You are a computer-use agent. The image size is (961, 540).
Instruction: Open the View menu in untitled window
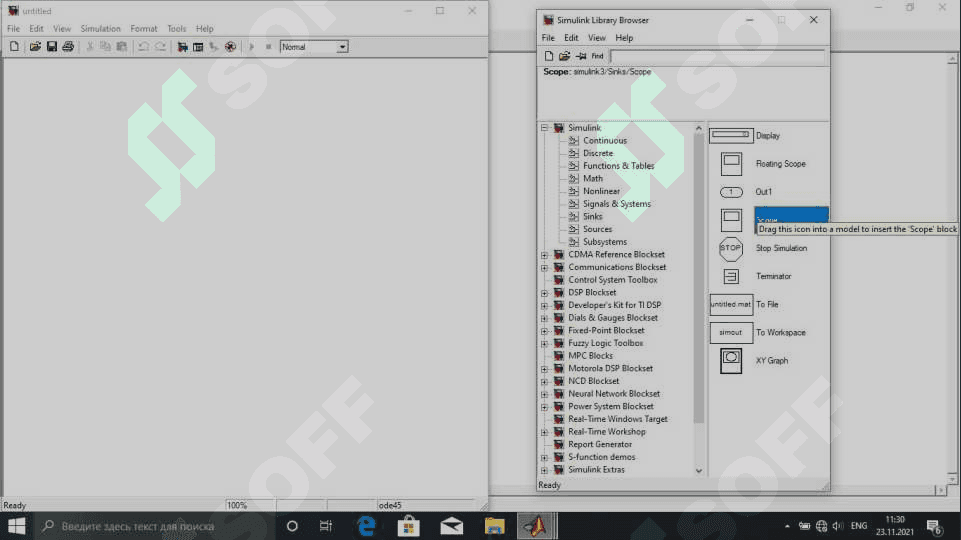[x=62, y=28]
